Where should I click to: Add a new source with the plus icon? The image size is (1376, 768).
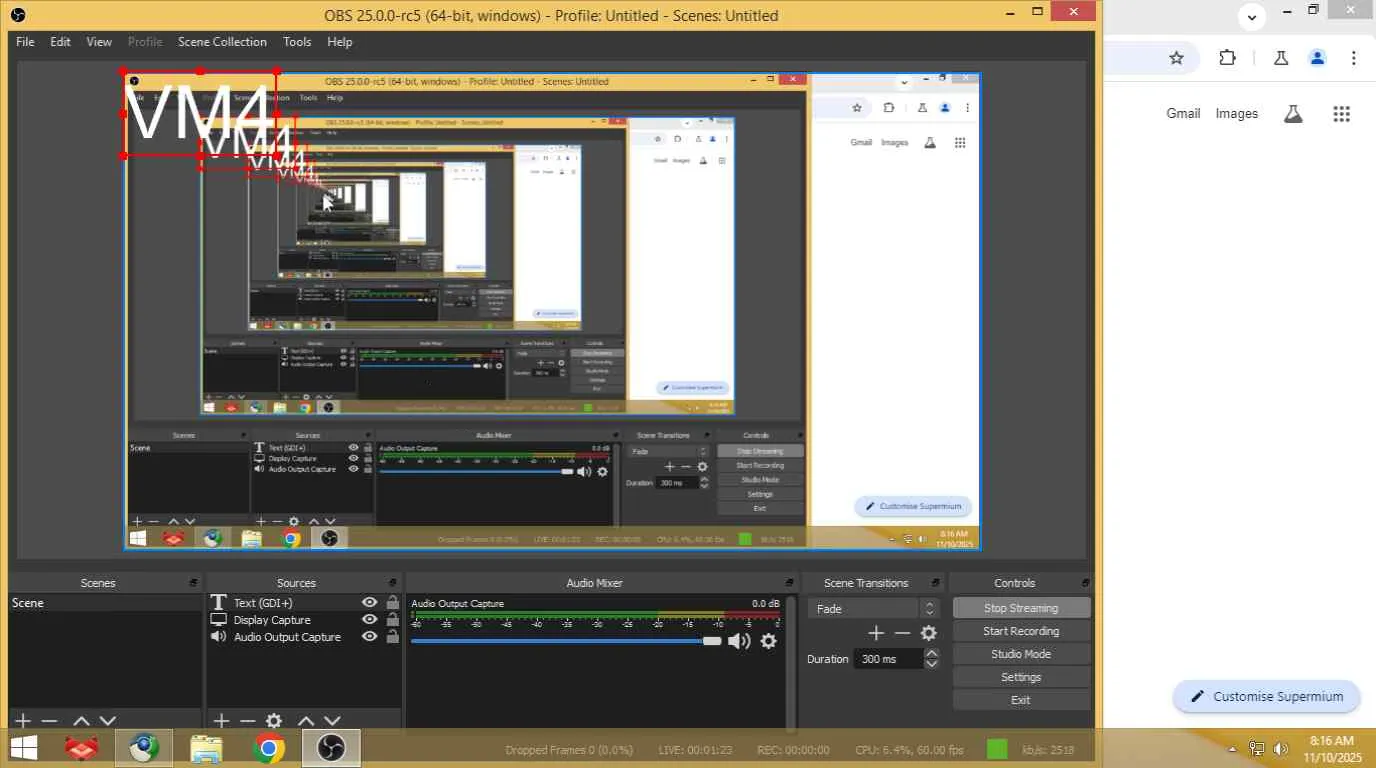point(221,721)
